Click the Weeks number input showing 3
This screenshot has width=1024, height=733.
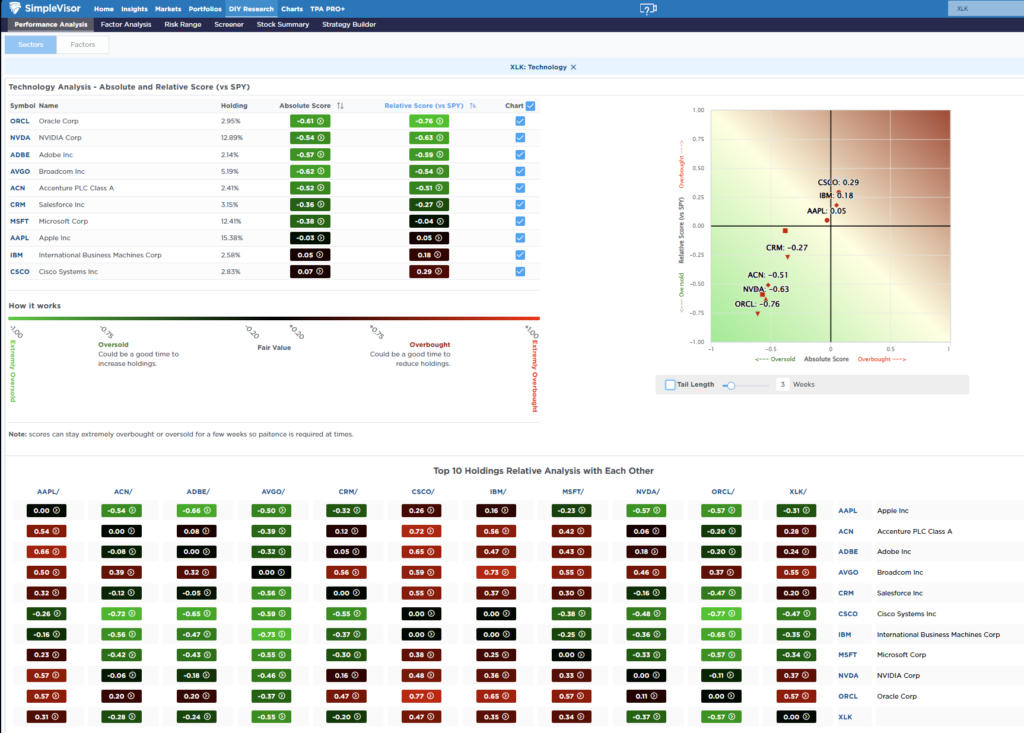tap(784, 384)
